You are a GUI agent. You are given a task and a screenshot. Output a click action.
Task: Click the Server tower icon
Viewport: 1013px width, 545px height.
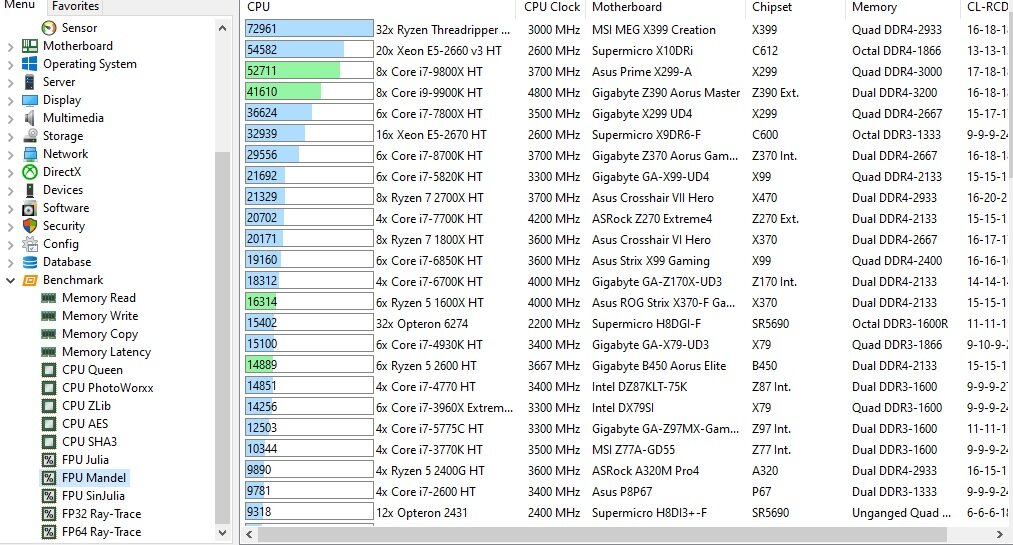[x=30, y=82]
